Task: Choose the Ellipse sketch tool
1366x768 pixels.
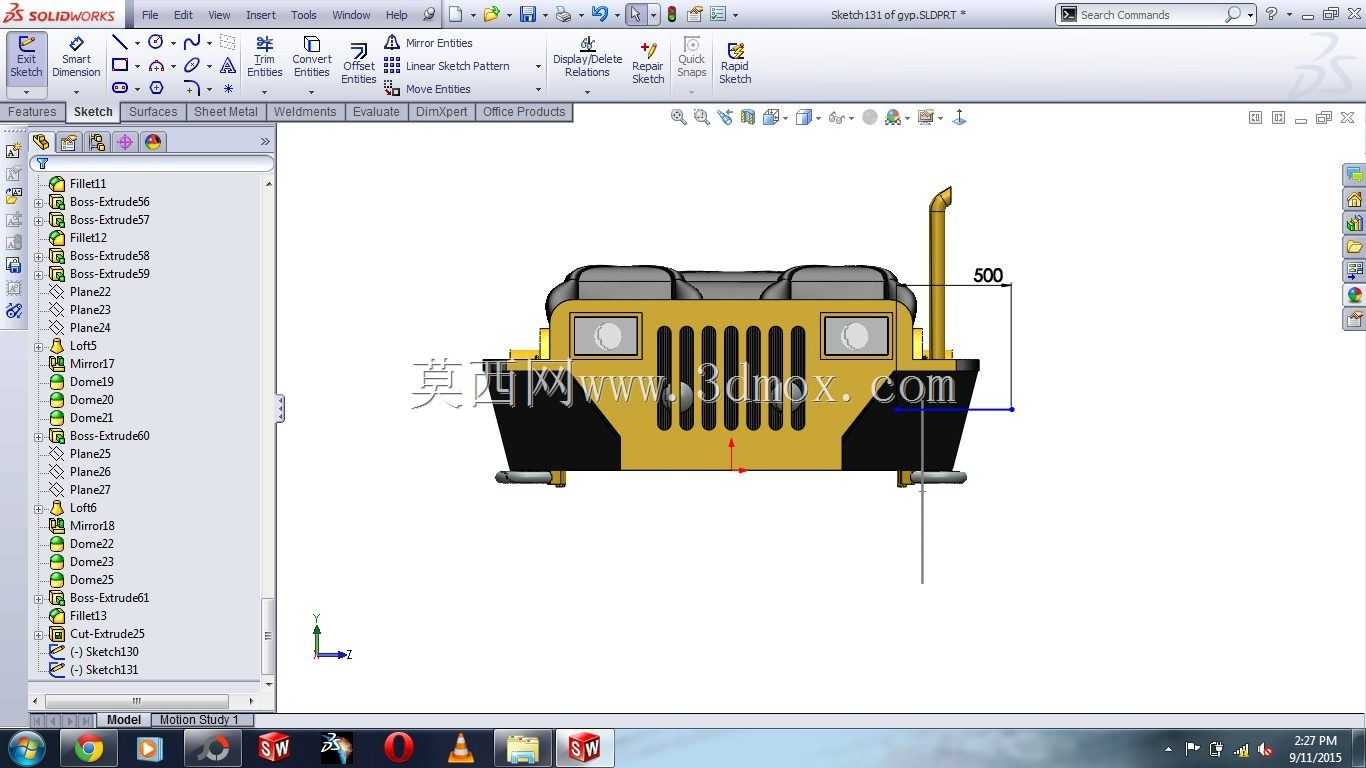Action: (x=192, y=65)
